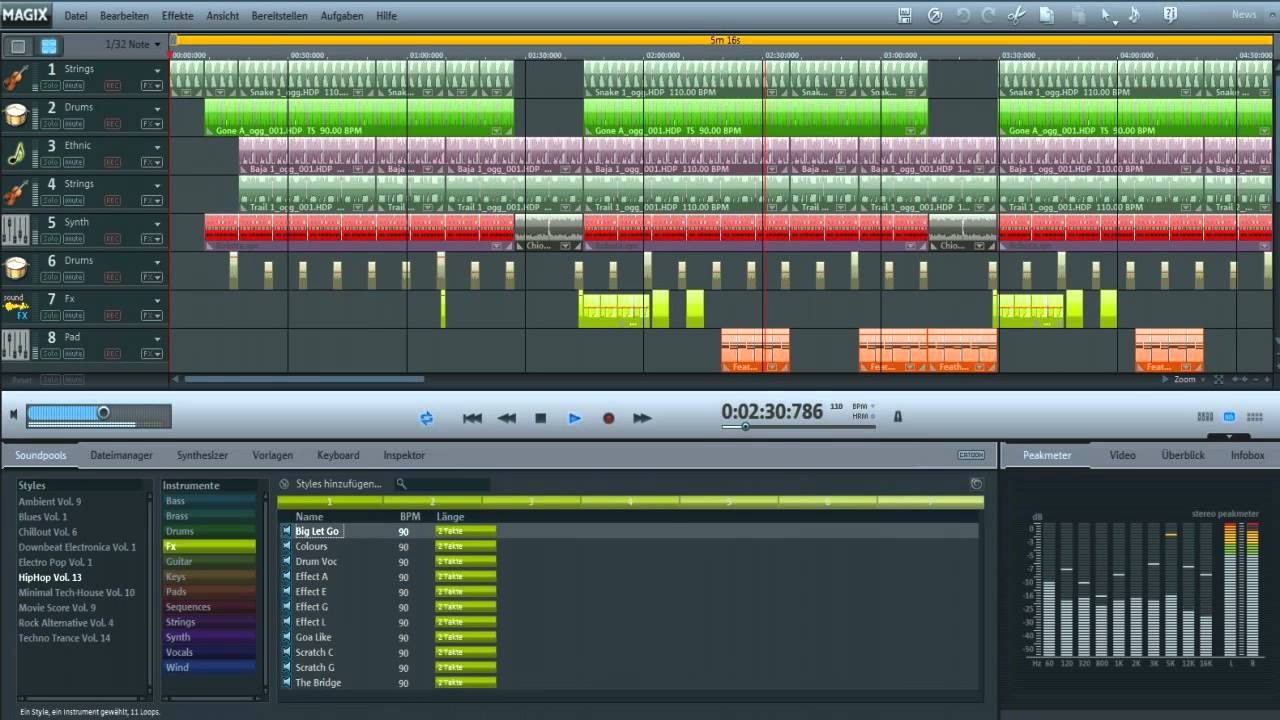The height and width of the screenshot is (720, 1280).
Task: Preview the Big Let Go loop
Action: click(286, 531)
